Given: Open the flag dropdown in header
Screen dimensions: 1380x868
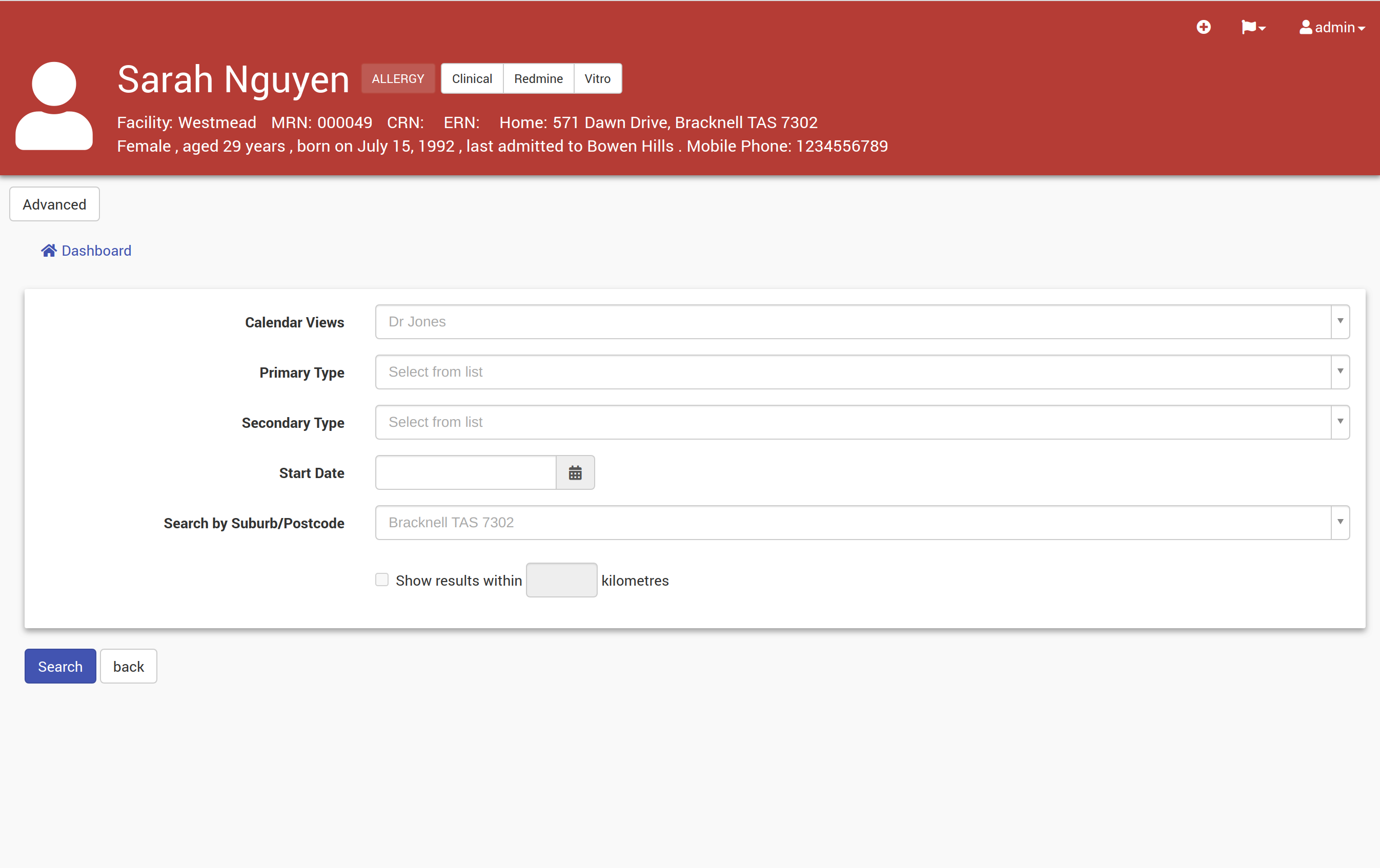Looking at the screenshot, I should [1253, 27].
